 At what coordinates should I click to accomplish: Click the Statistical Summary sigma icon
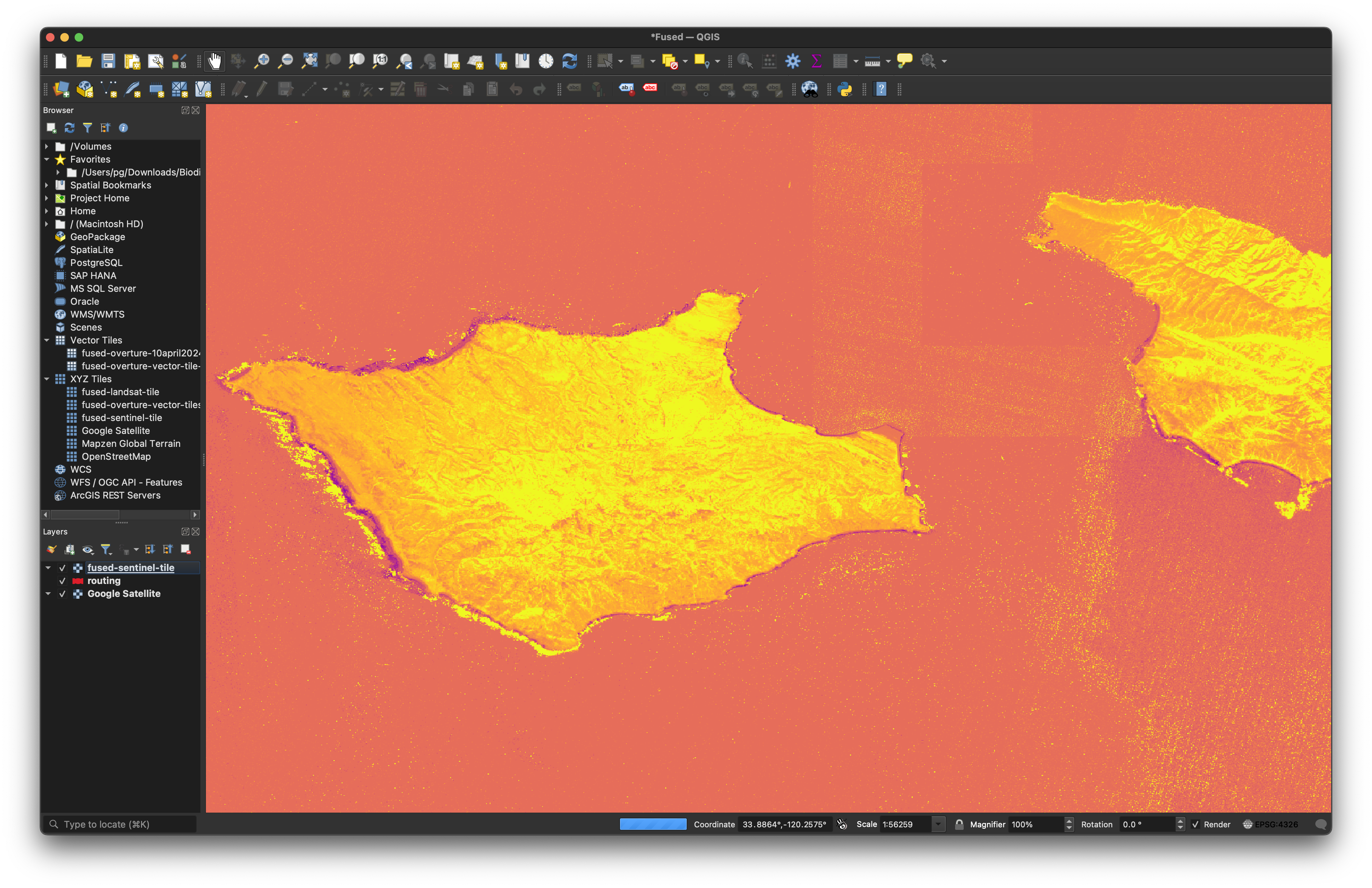[x=816, y=61]
